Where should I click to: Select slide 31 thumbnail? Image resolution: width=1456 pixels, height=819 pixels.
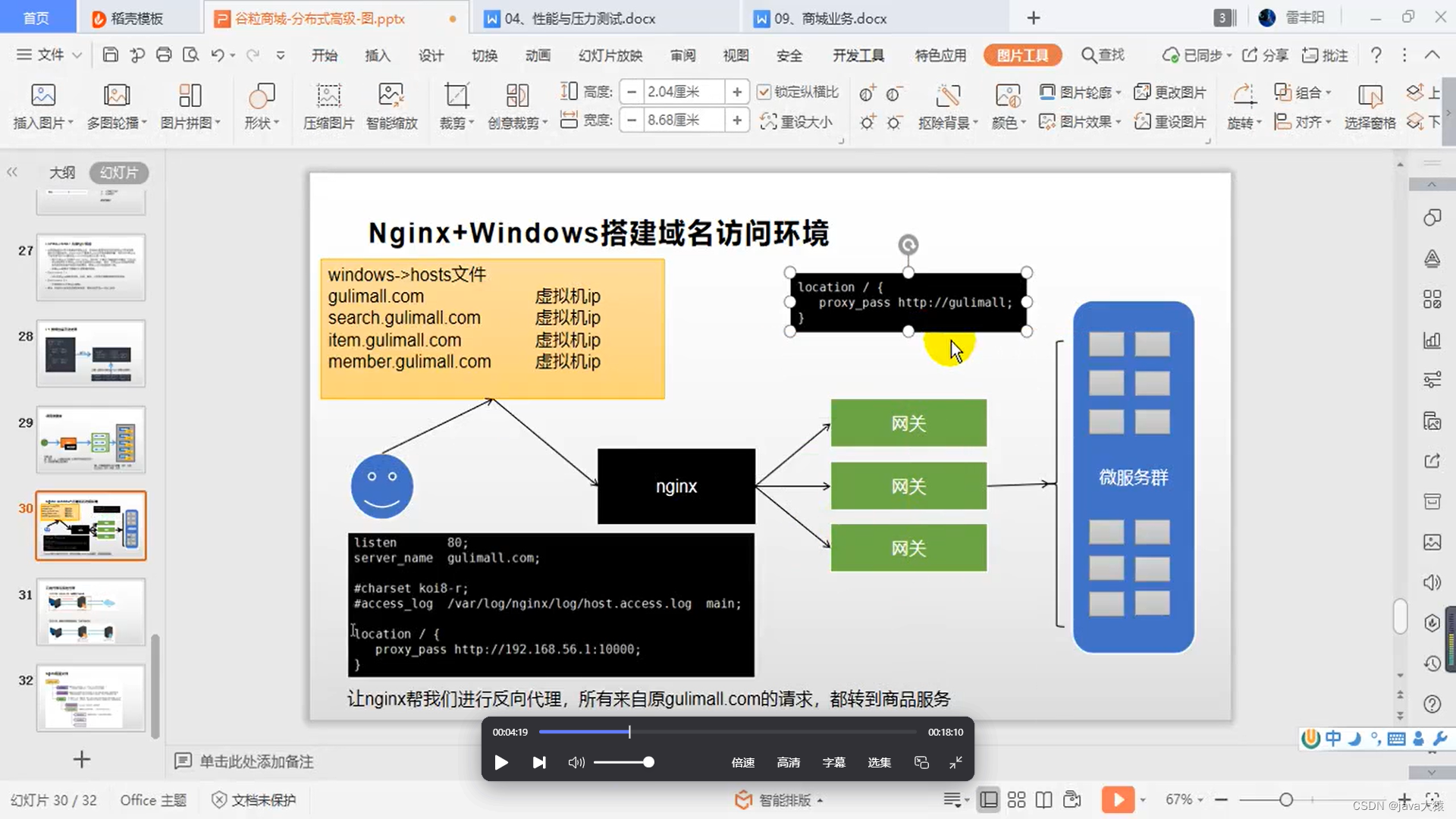pyautogui.click(x=91, y=611)
